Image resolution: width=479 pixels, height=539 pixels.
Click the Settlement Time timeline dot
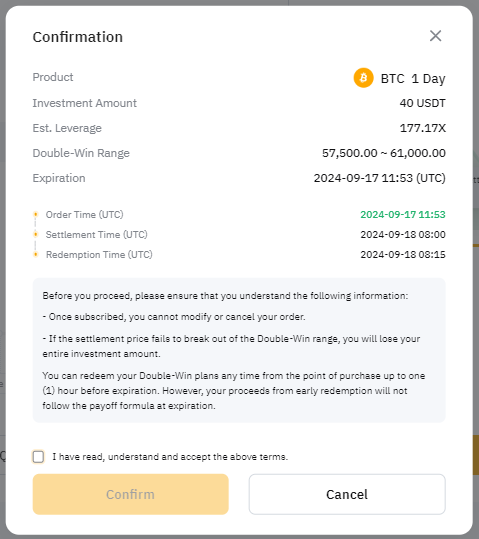[x=35, y=234]
